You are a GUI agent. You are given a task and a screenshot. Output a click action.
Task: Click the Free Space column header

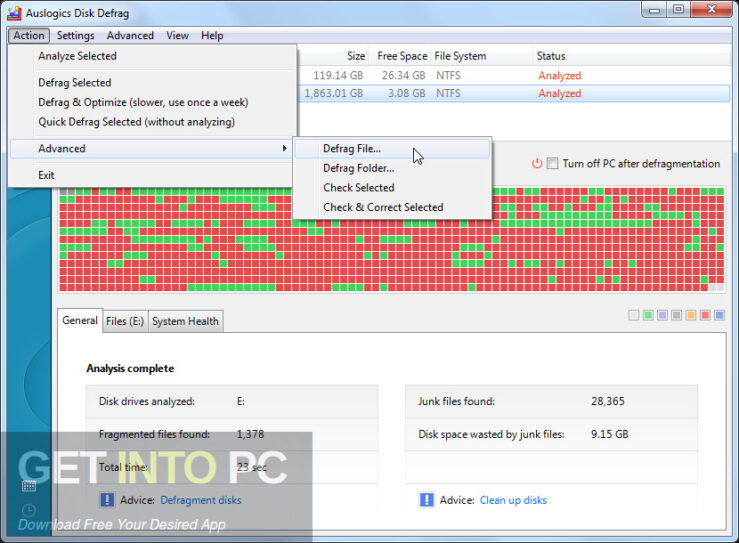402,56
